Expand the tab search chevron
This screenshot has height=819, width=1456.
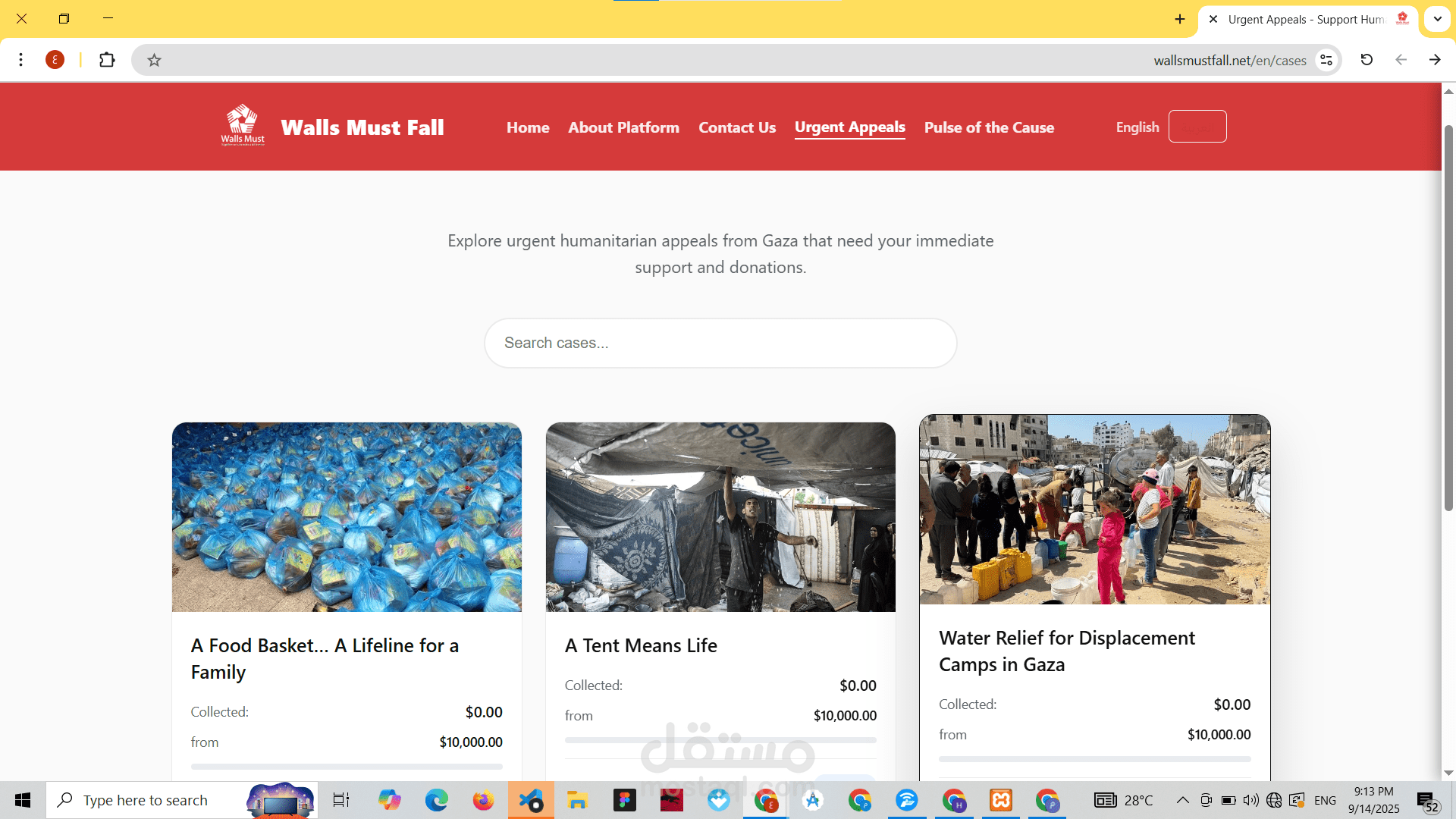pyautogui.click(x=1437, y=19)
